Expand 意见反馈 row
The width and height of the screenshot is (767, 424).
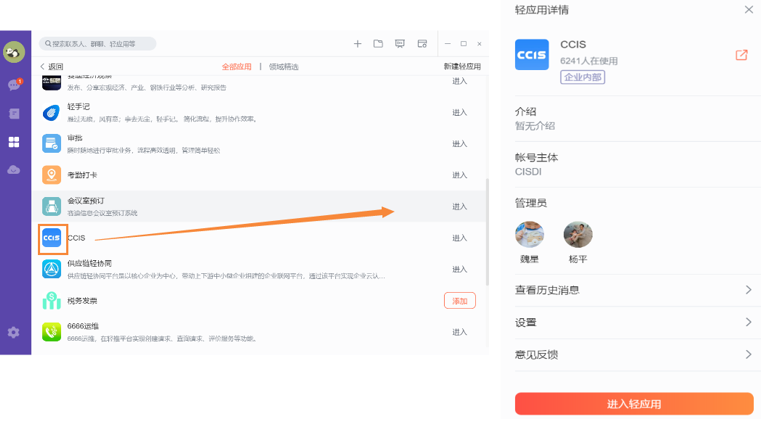(634, 355)
